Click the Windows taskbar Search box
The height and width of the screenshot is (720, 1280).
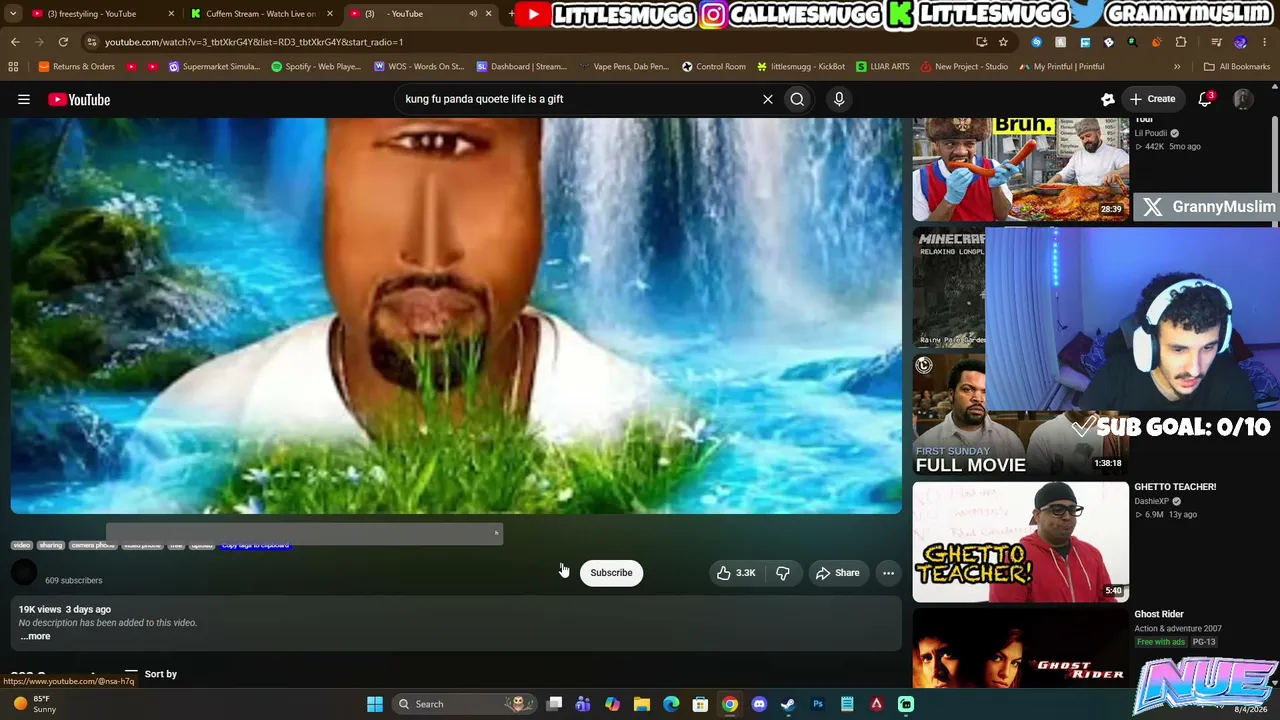coord(465,704)
